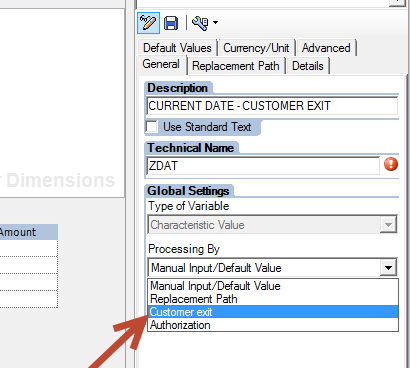Click the save floppy disk icon

pyautogui.click(x=171, y=23)
